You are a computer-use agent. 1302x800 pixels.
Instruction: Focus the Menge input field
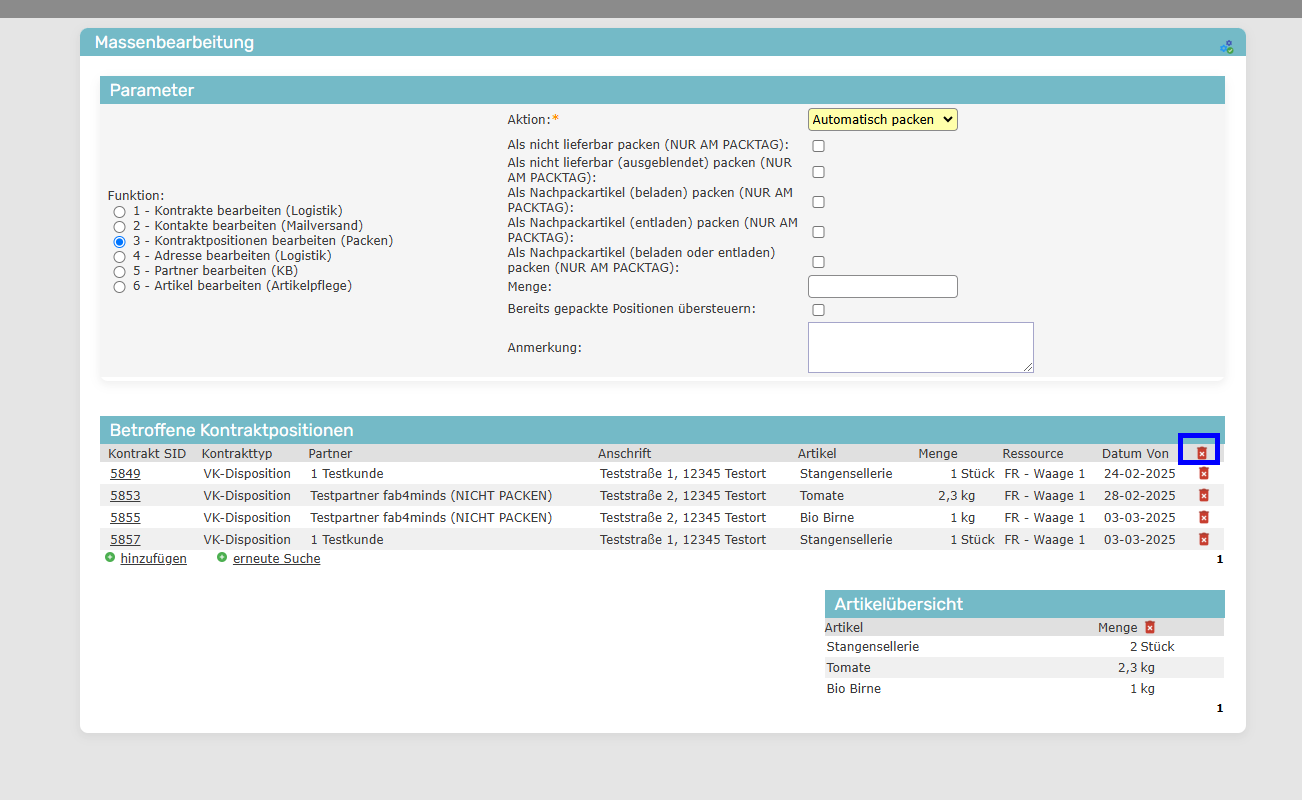click(882, 287)
